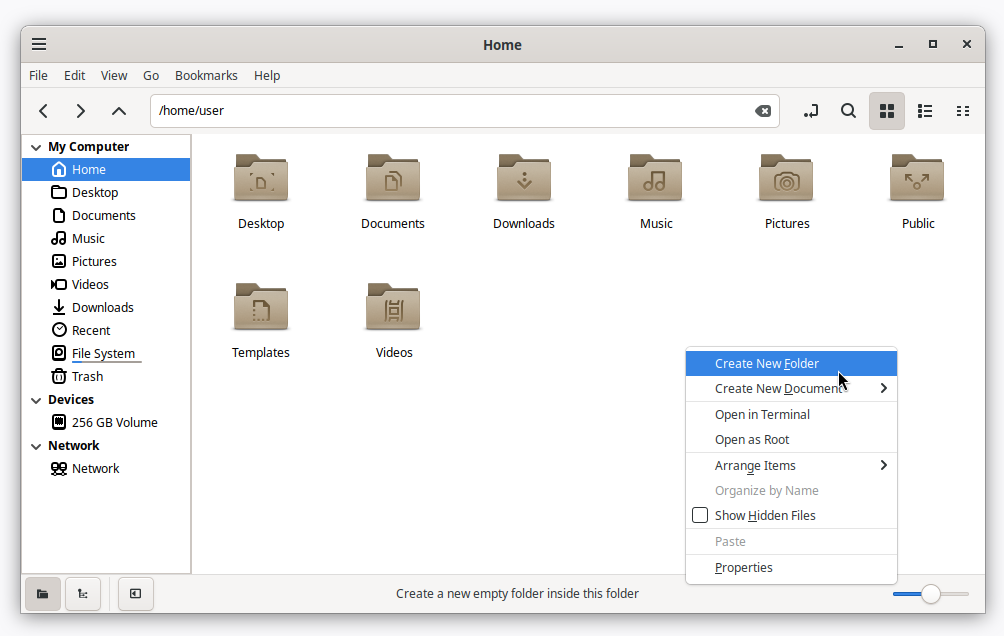The width and height of the screenshot is (1004, 636).
Task: Collapse the Devices section
Action: (36, 400)
